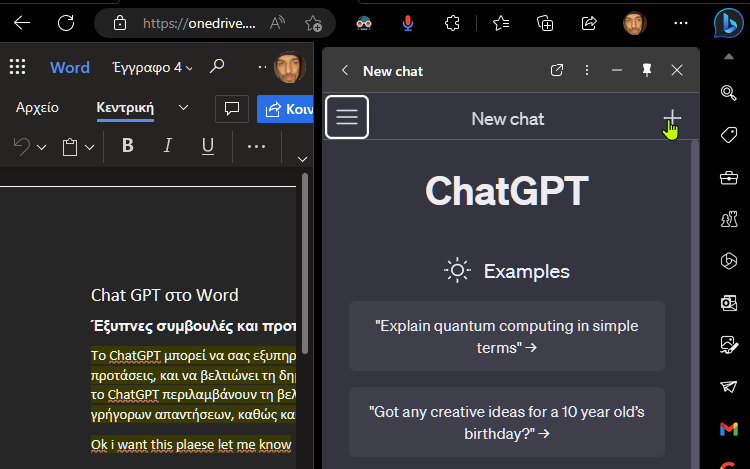750x469 pixels.
Task: Toggle Bold formatting
Action: point(128,145)
